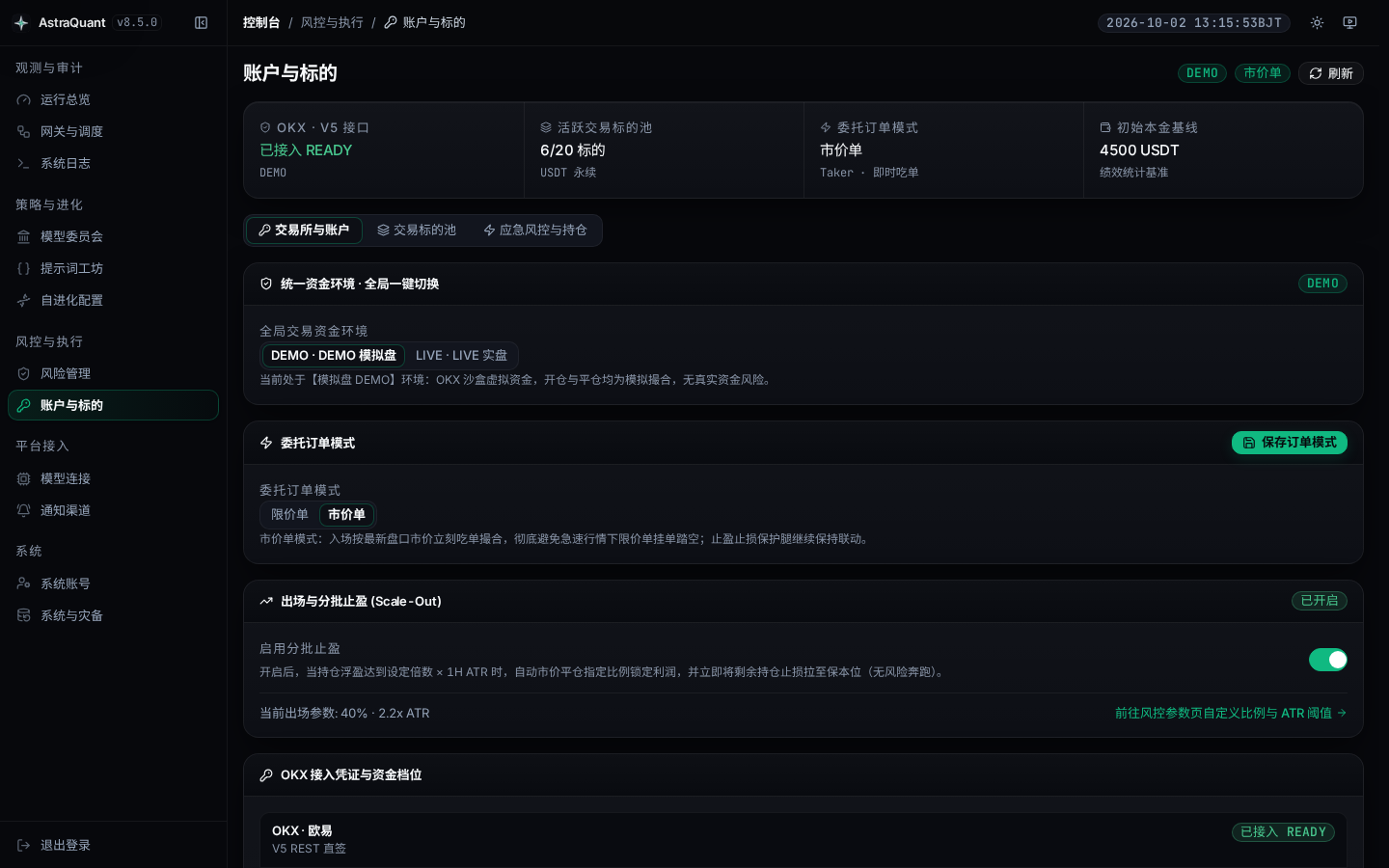Image resolution: width=1389 pixels, height=868 pixels.
Task: Choose 市价单 order mode option
Action: pos(346,514)
